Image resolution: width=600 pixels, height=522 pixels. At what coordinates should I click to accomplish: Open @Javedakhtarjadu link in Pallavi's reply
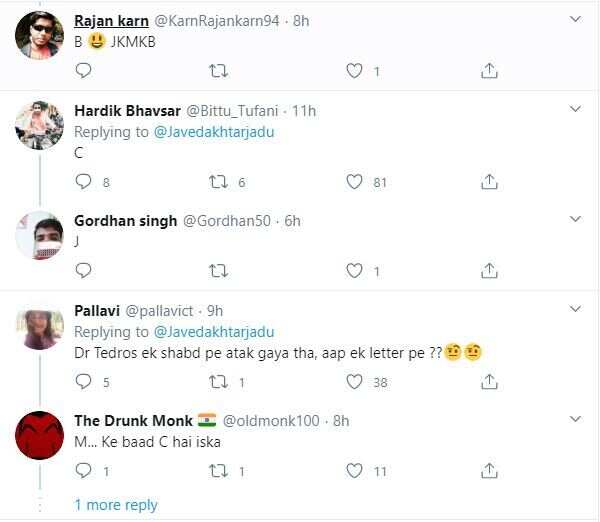[x=214, y=331]
